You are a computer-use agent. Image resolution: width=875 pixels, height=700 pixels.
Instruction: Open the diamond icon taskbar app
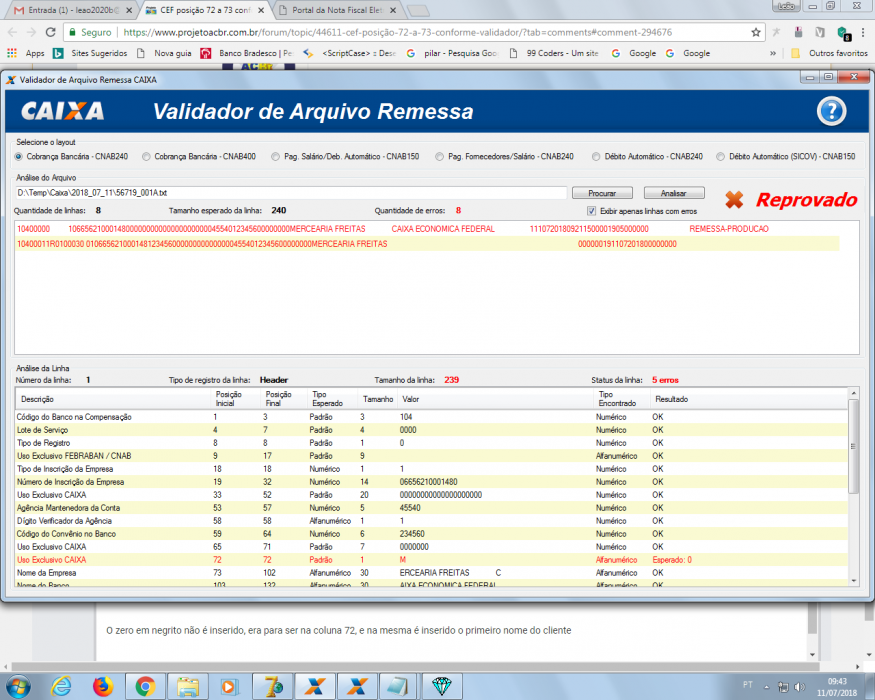click(x=441, y=686)
